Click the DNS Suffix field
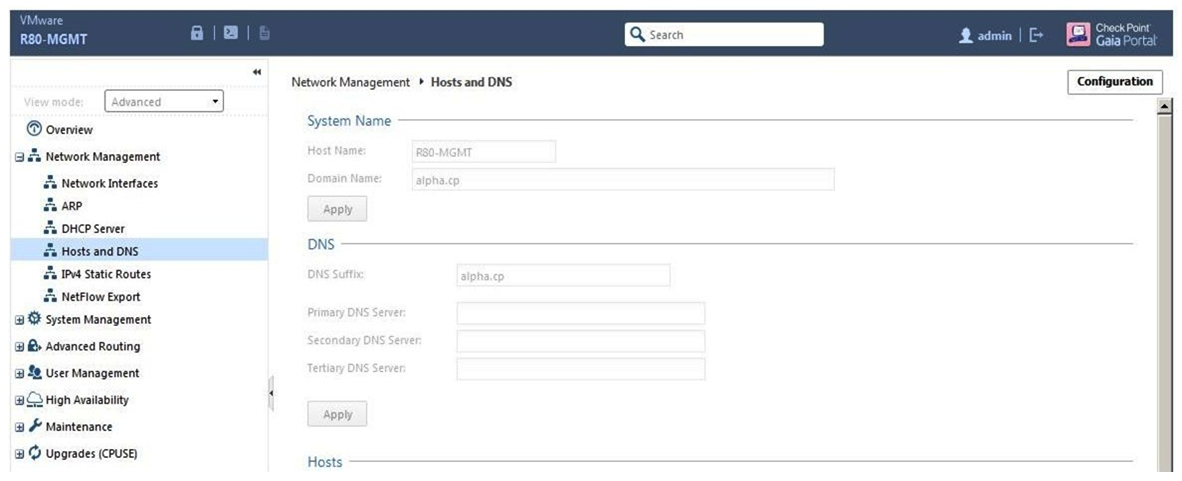The image size is (1182, 481). point(563,275)
